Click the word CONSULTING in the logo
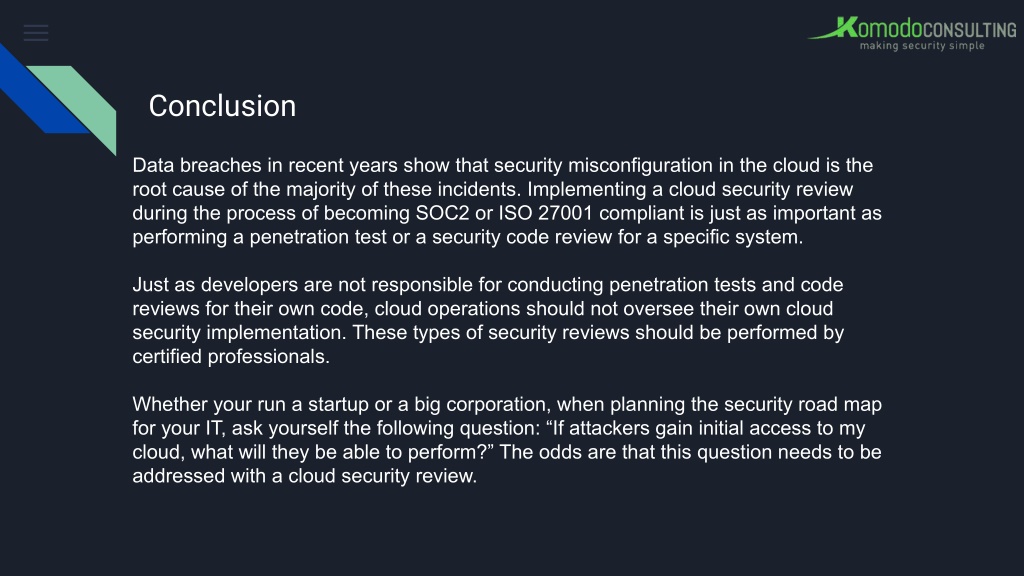Viewport: 1024px width, 576px height. pyautogui.click(x=970, y=30)
